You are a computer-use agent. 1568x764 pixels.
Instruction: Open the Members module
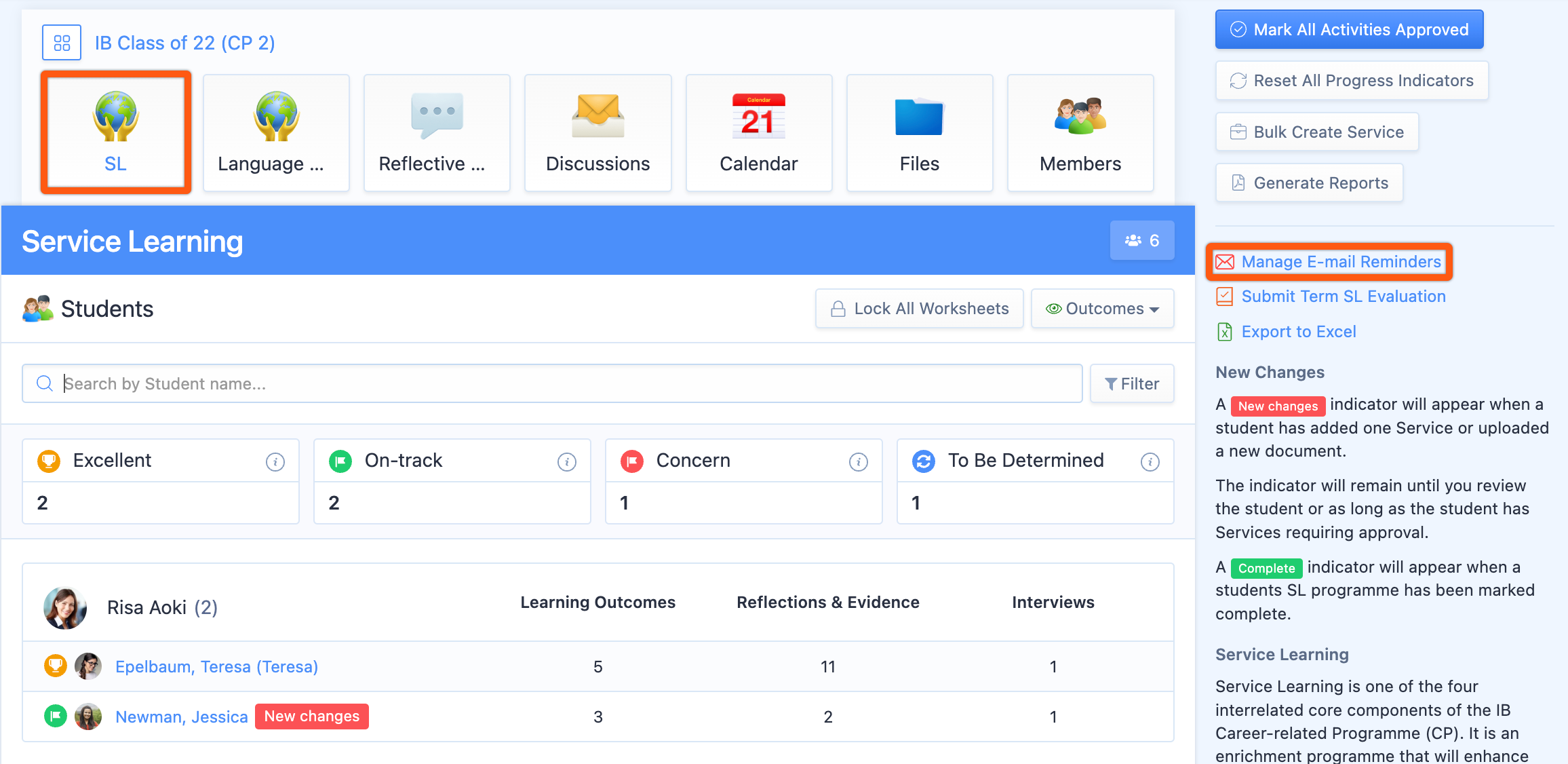pos(1080,132)
